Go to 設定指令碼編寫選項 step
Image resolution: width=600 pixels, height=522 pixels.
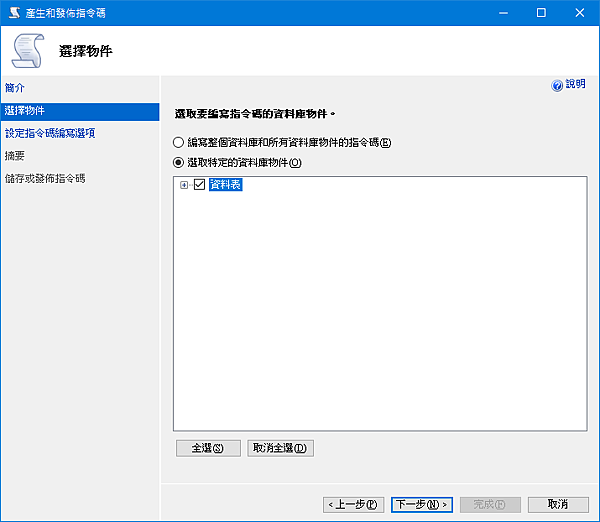[50, 133]
